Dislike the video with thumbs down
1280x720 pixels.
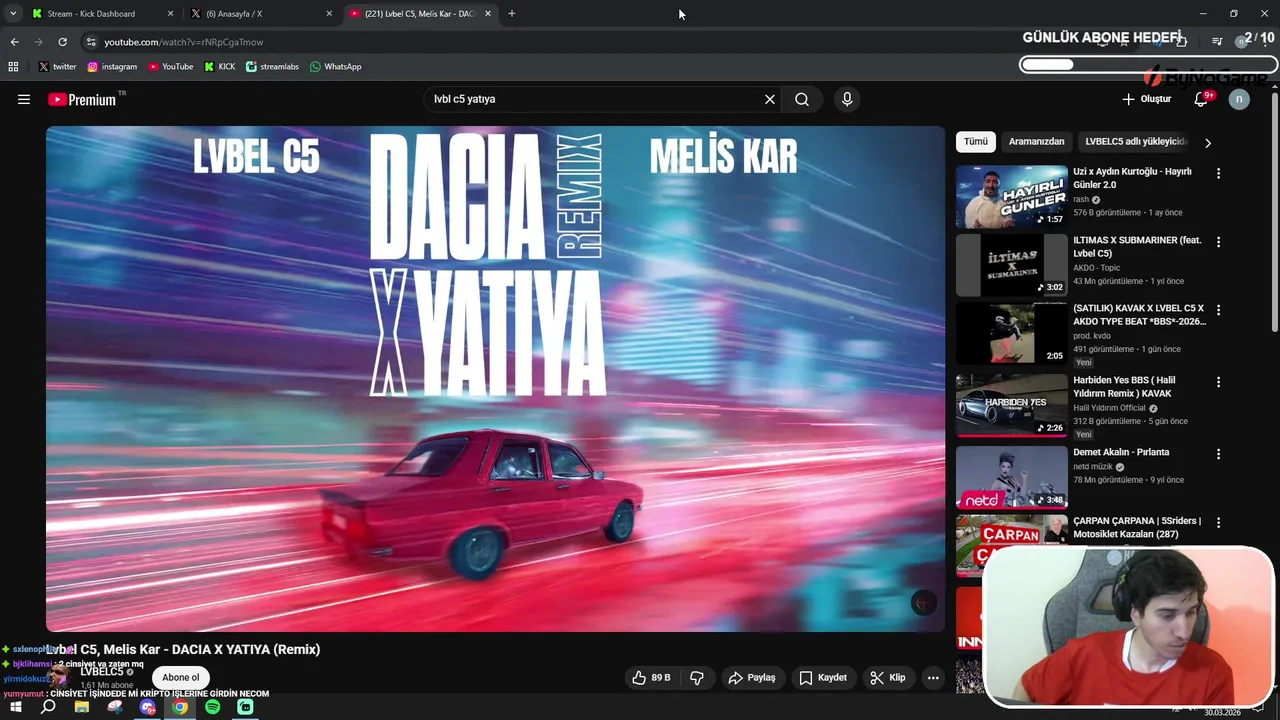[x=697, y=677]
